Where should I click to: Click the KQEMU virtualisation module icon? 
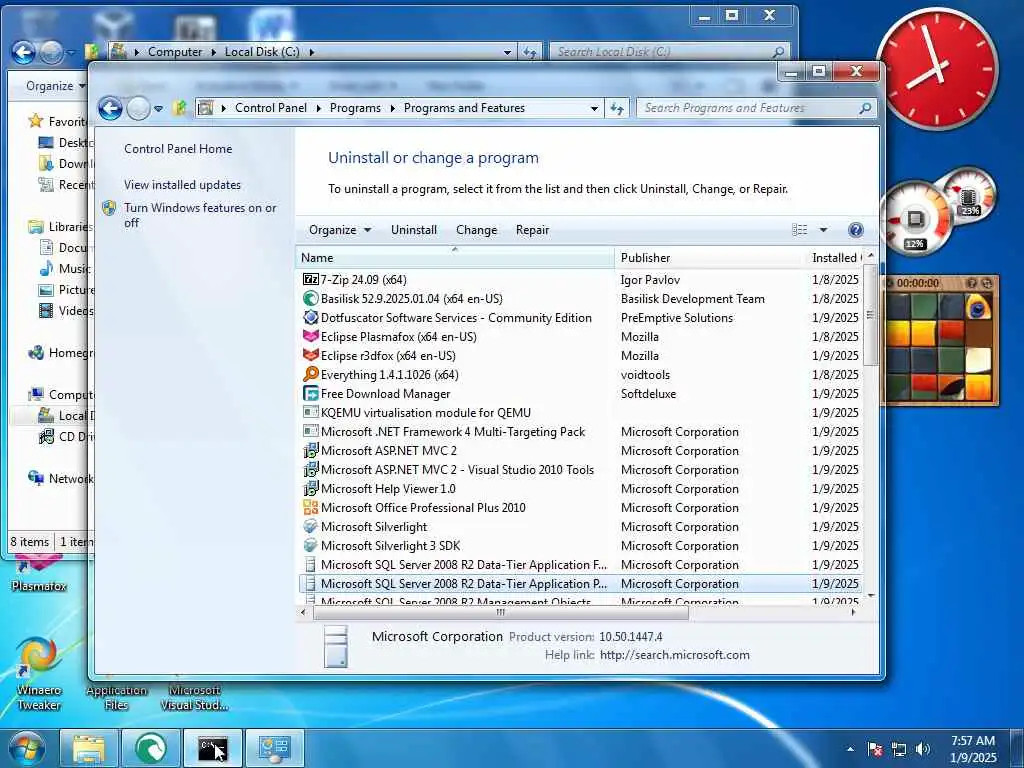pyautogui.click(x=311, y=412)
